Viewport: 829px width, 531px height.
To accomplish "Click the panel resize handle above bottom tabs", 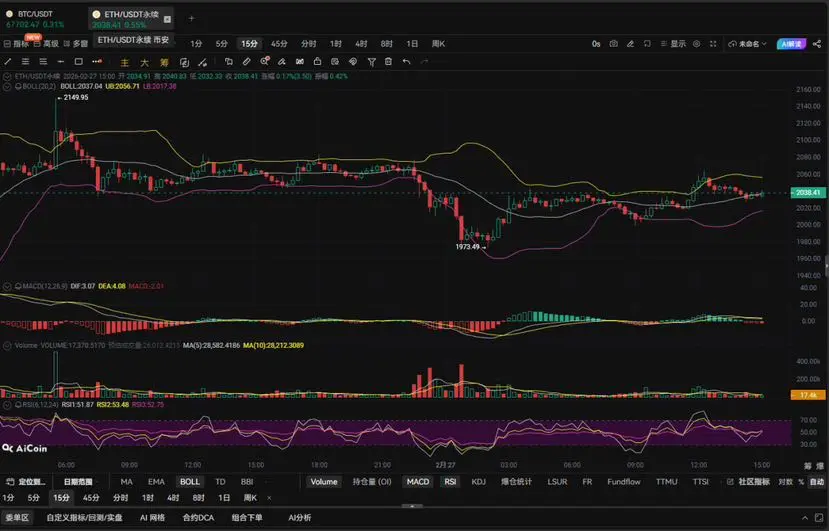I will [412, 506].
